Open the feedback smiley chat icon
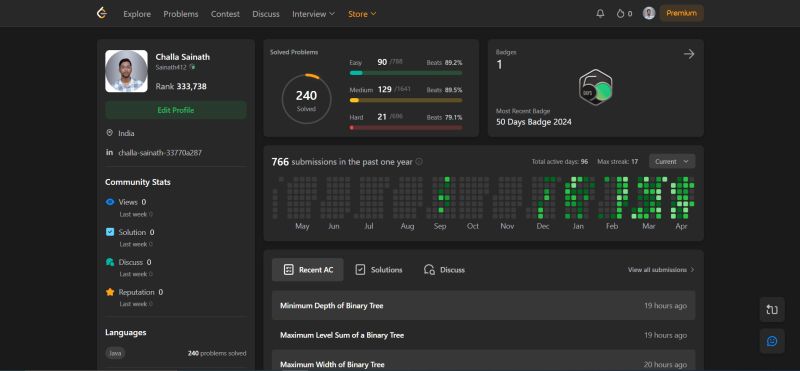 [x=772, y=341]
